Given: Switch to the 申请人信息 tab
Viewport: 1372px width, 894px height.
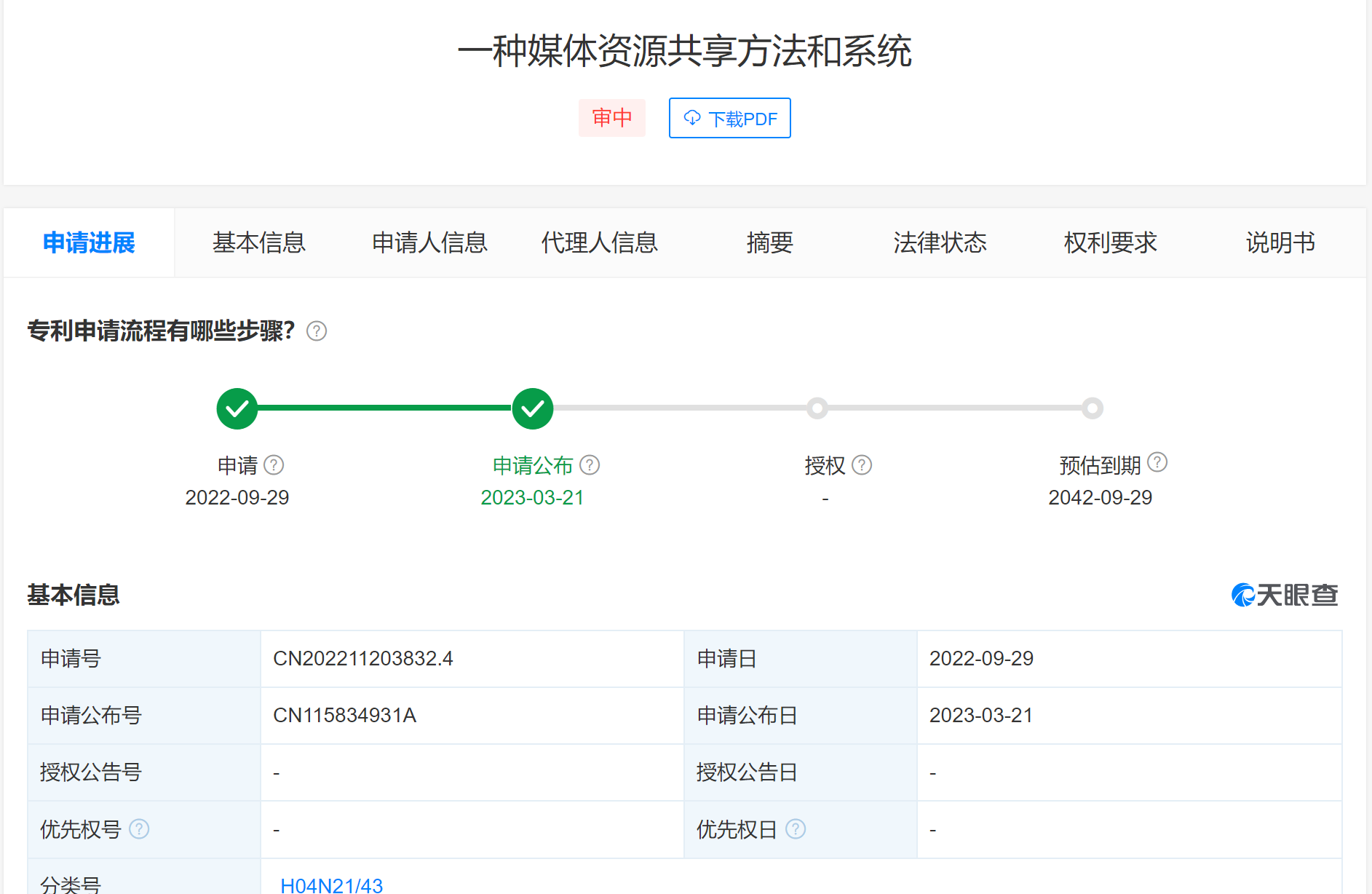Looking at the screenshot, I should point(429,242).
